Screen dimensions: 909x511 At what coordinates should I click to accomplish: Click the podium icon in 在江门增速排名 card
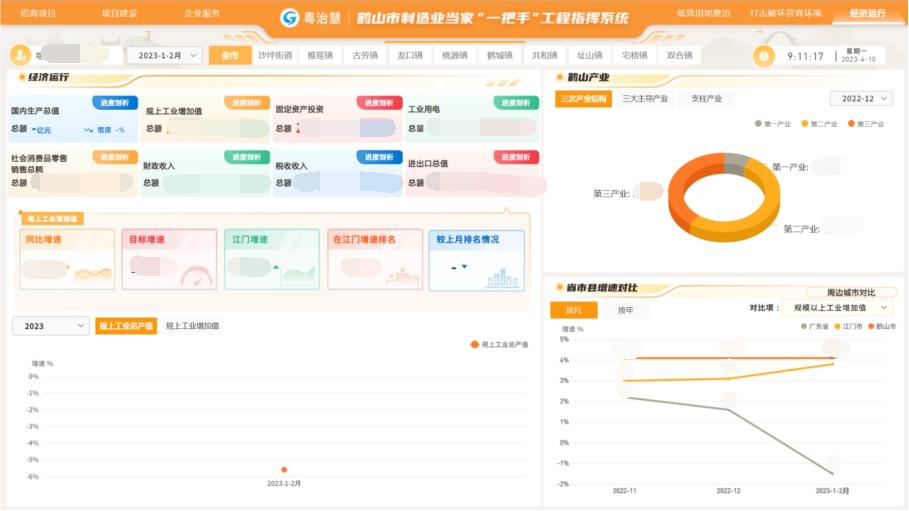pos(404,276)
